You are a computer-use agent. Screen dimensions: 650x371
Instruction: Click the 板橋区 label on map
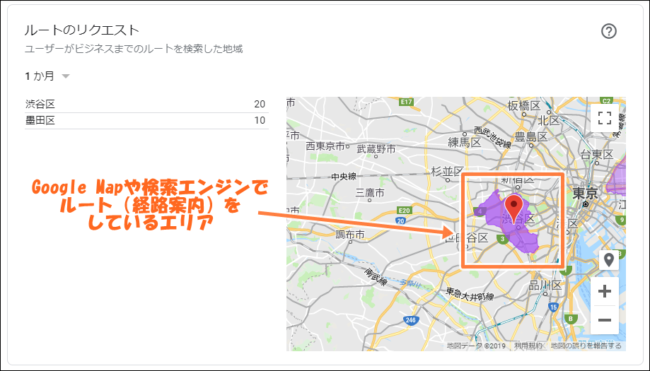[x=524, y=105]
